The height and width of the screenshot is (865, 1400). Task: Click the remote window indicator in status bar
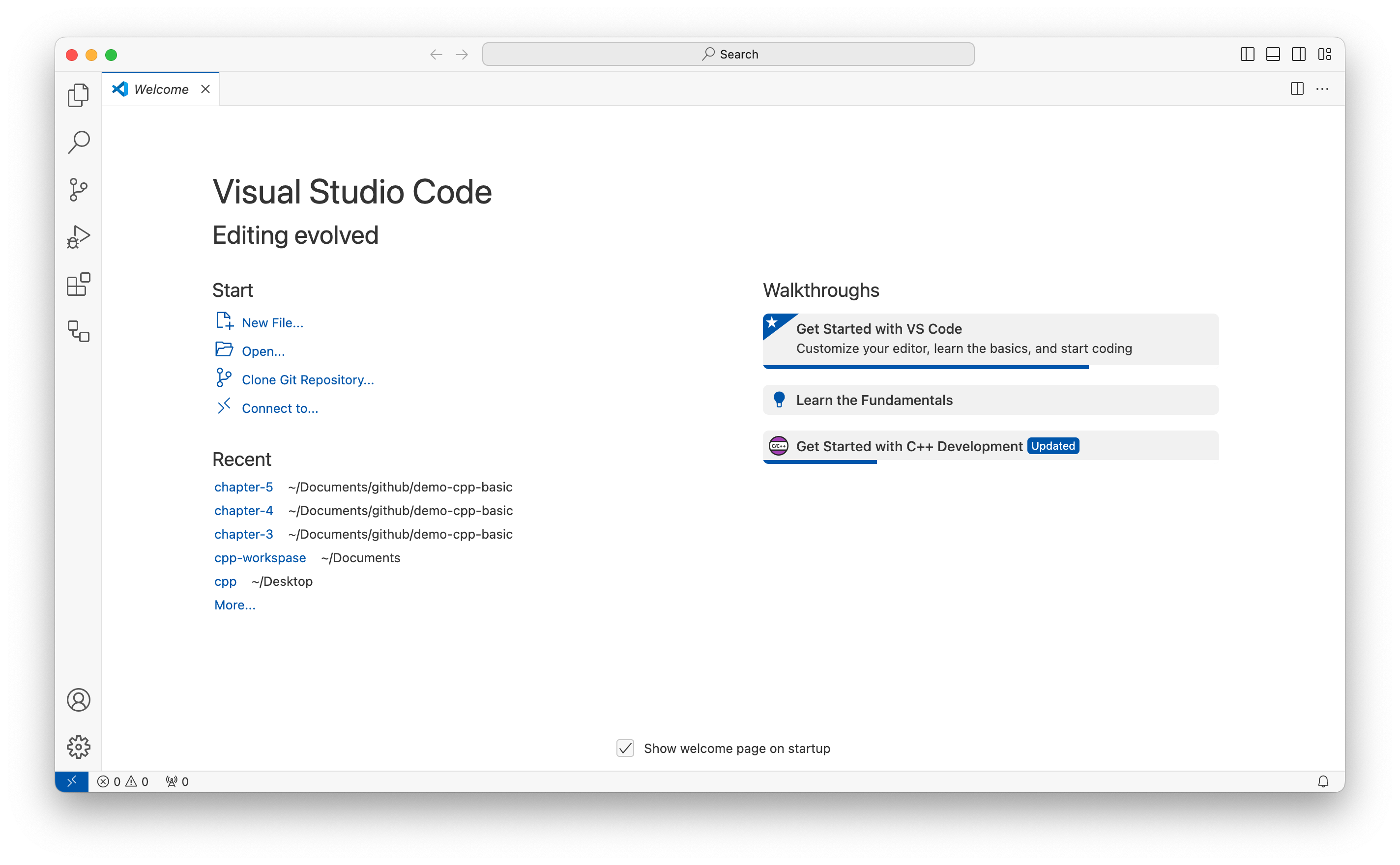click(x=71, y=781)
